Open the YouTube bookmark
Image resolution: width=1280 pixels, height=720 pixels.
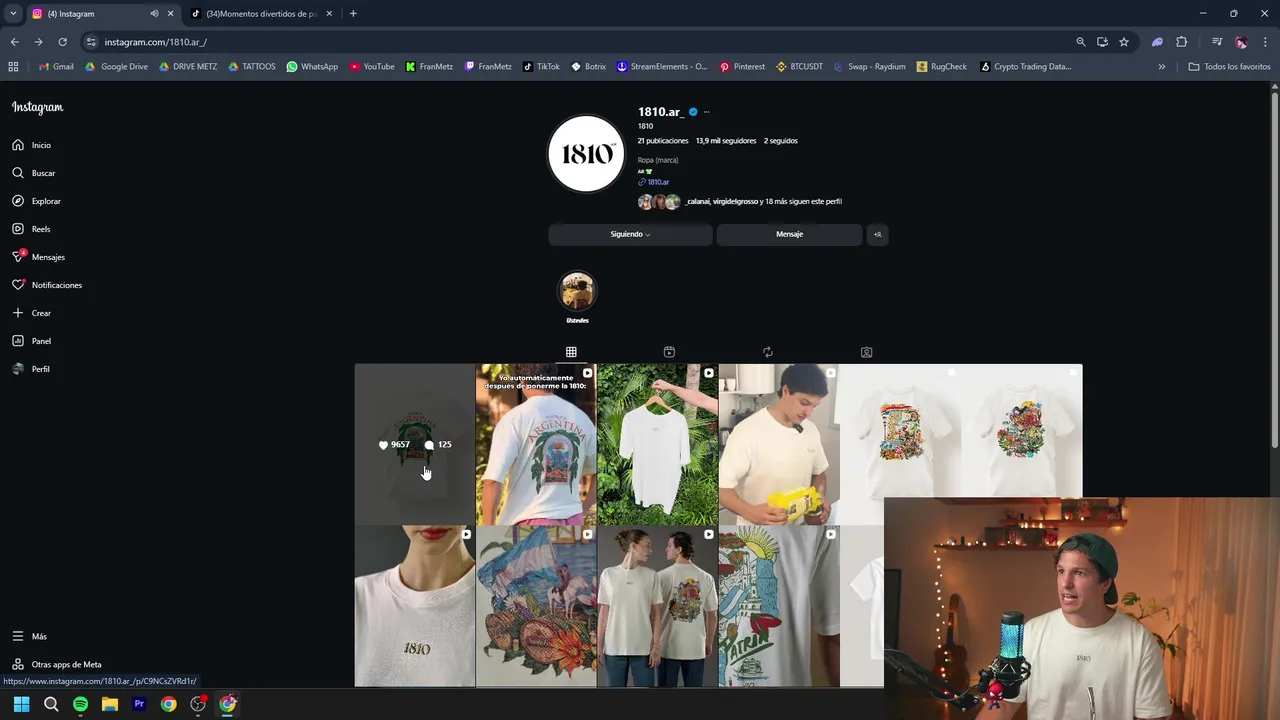coord(372,67)
